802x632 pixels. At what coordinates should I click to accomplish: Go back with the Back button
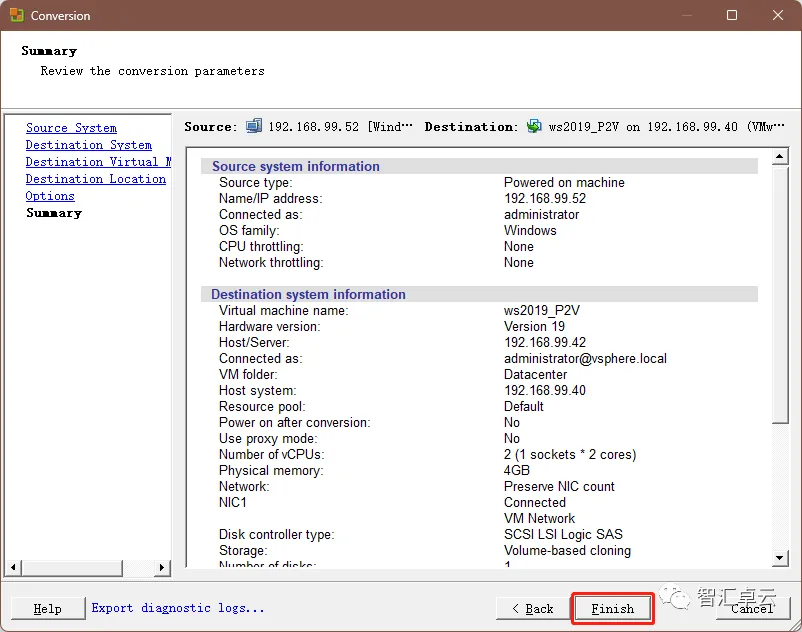coord(532,608)
